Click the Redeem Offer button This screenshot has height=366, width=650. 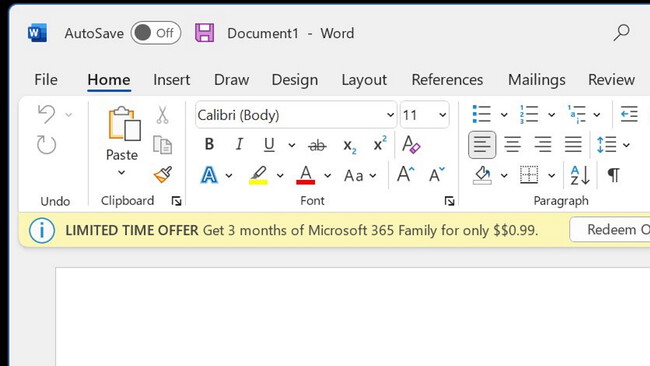tap(610, 230)
